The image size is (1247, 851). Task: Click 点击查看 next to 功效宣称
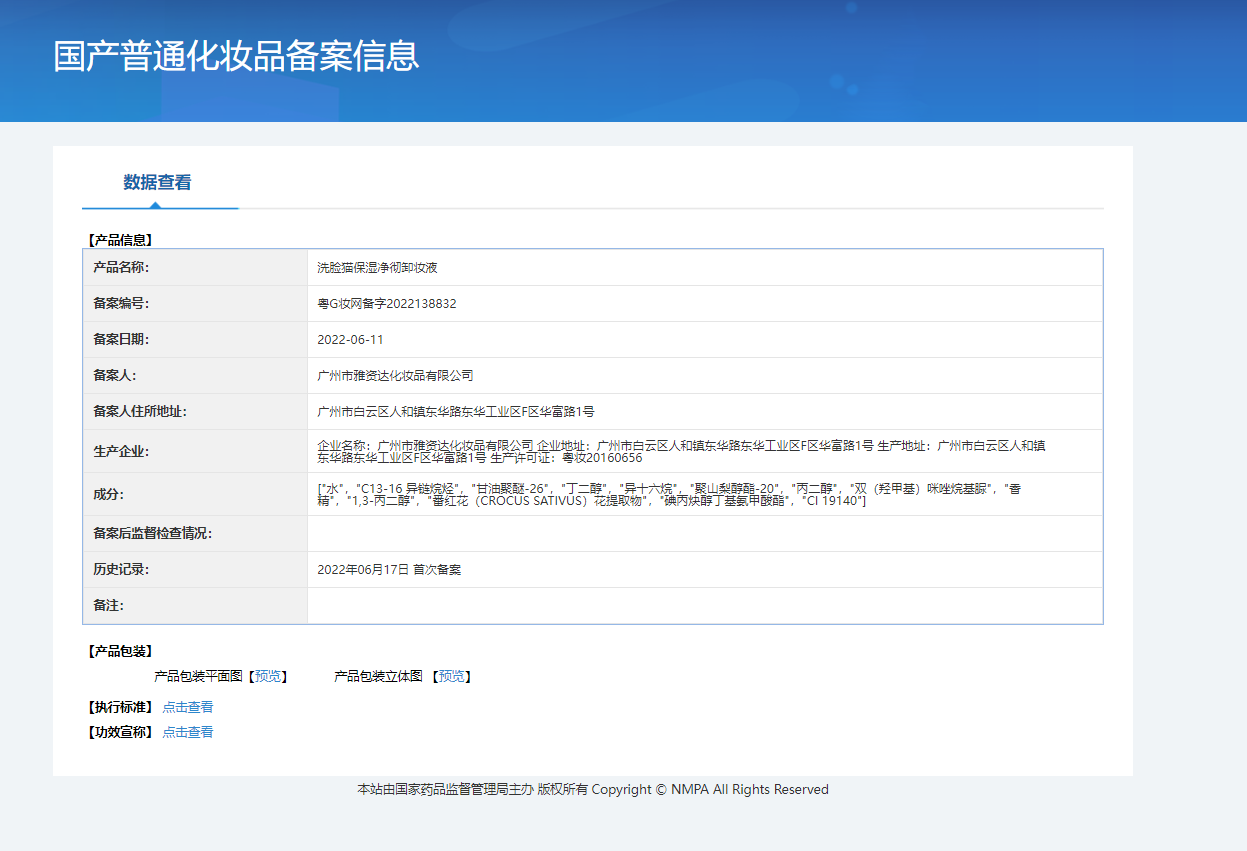coord(187,731)
